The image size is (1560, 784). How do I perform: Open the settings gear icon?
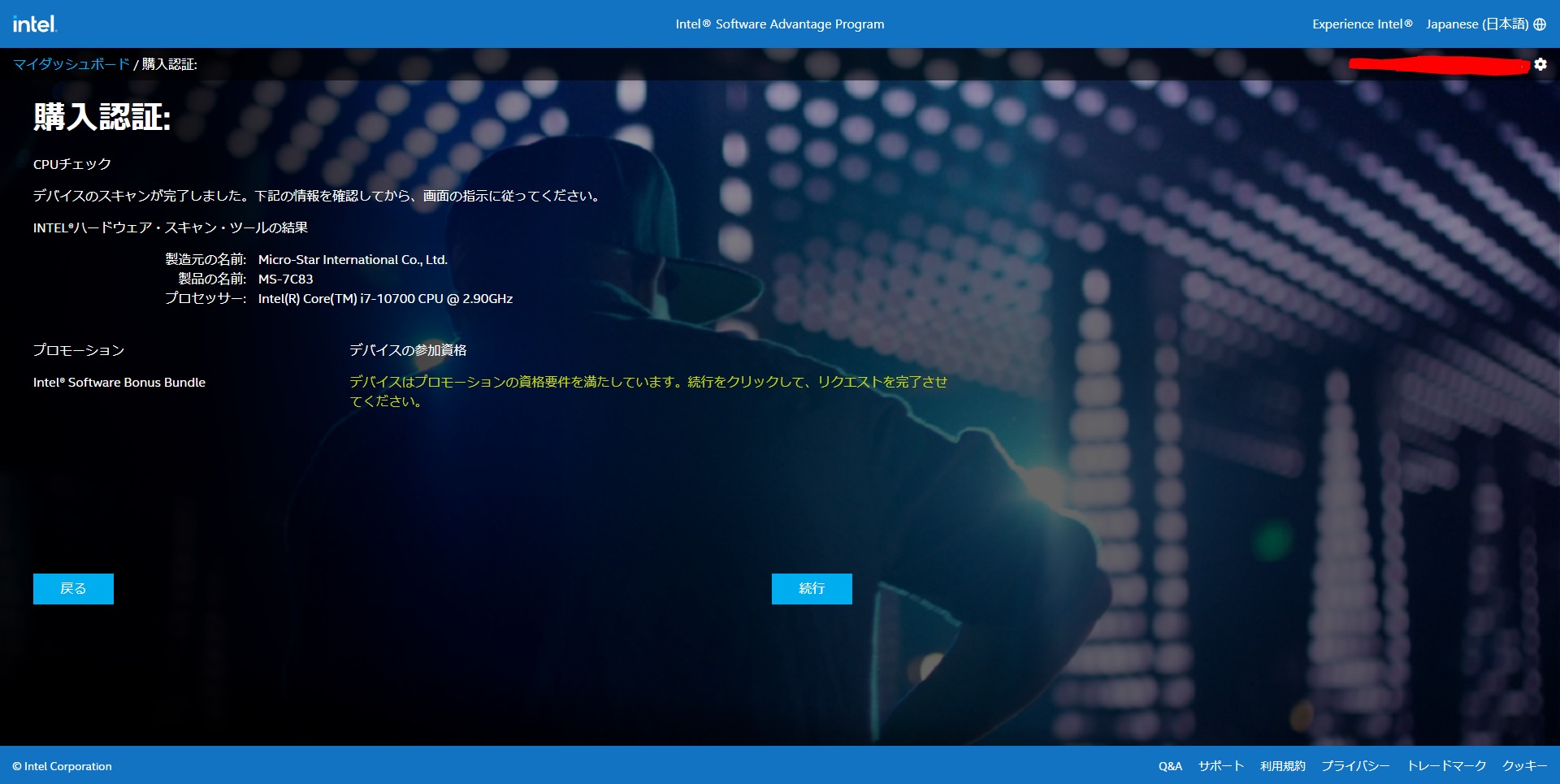tap(1540, 64)
